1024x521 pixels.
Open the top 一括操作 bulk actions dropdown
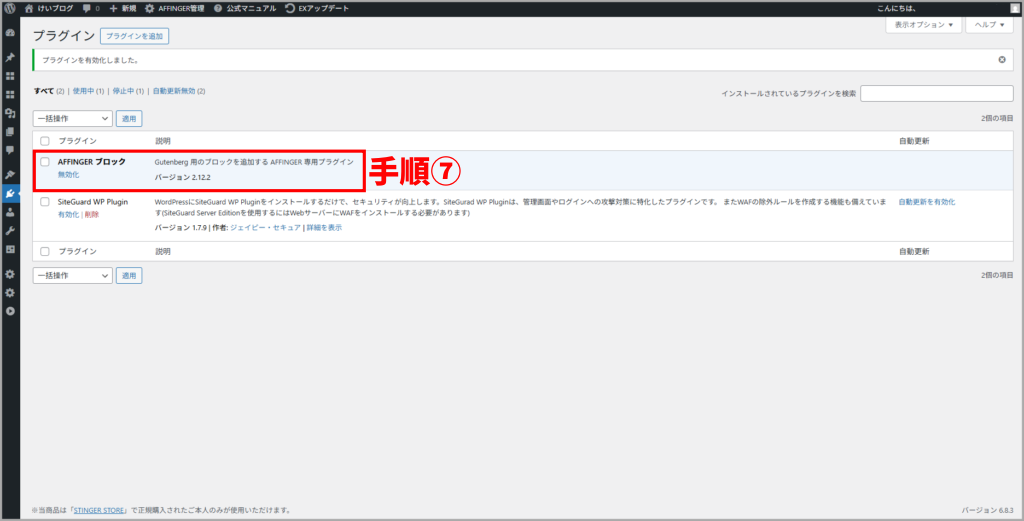[72, 118]
